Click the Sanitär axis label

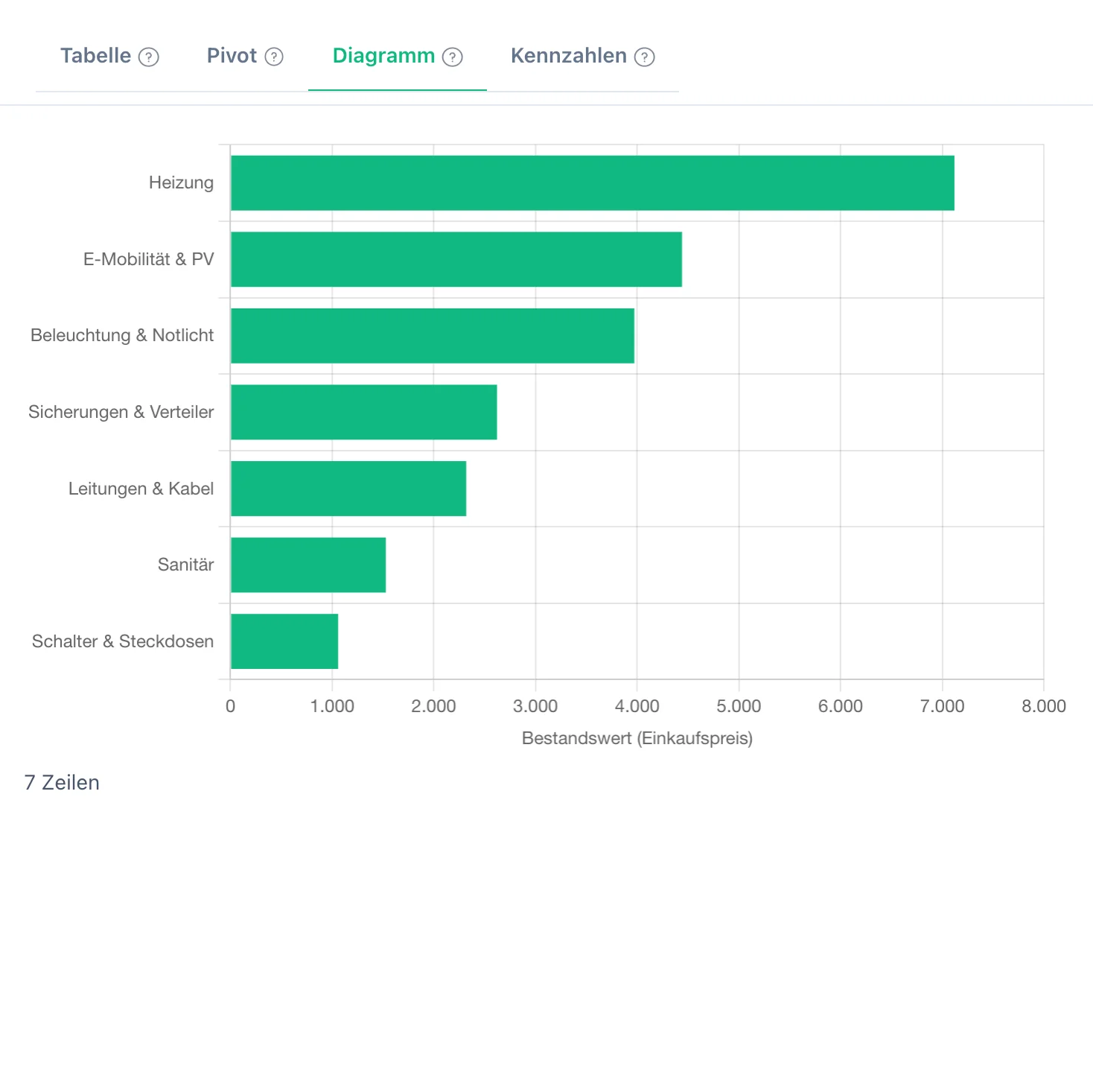tap(186, 565)
